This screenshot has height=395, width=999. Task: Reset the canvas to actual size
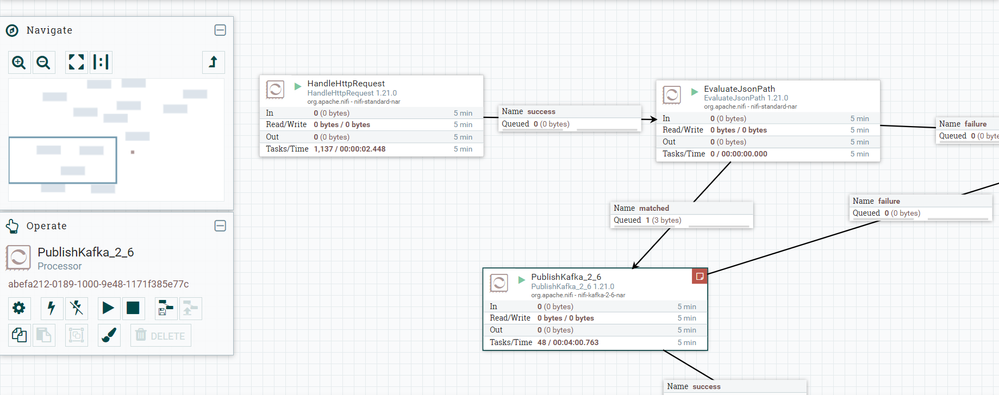[101, 62]
